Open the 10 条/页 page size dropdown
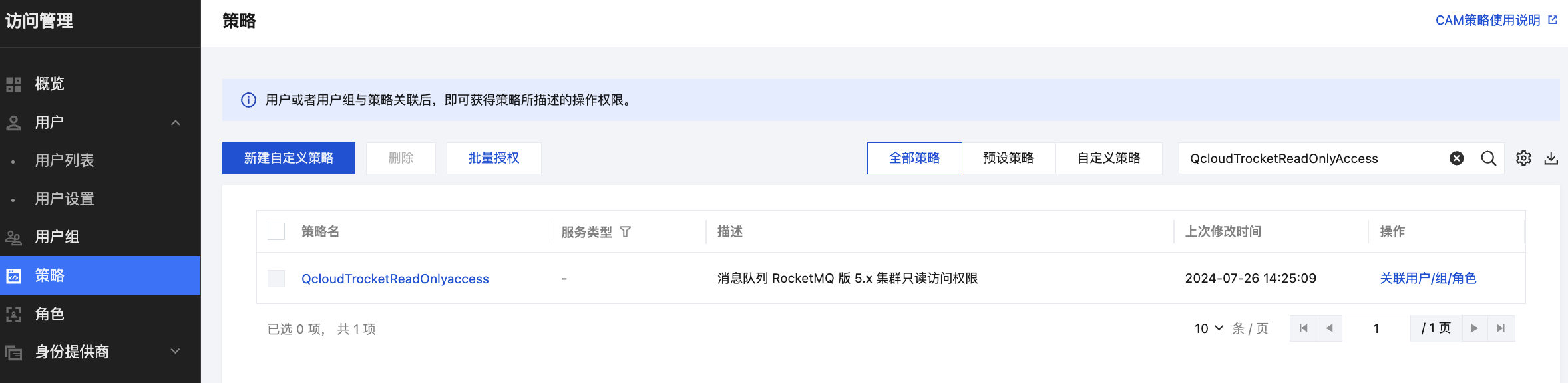 [1209, 328]
